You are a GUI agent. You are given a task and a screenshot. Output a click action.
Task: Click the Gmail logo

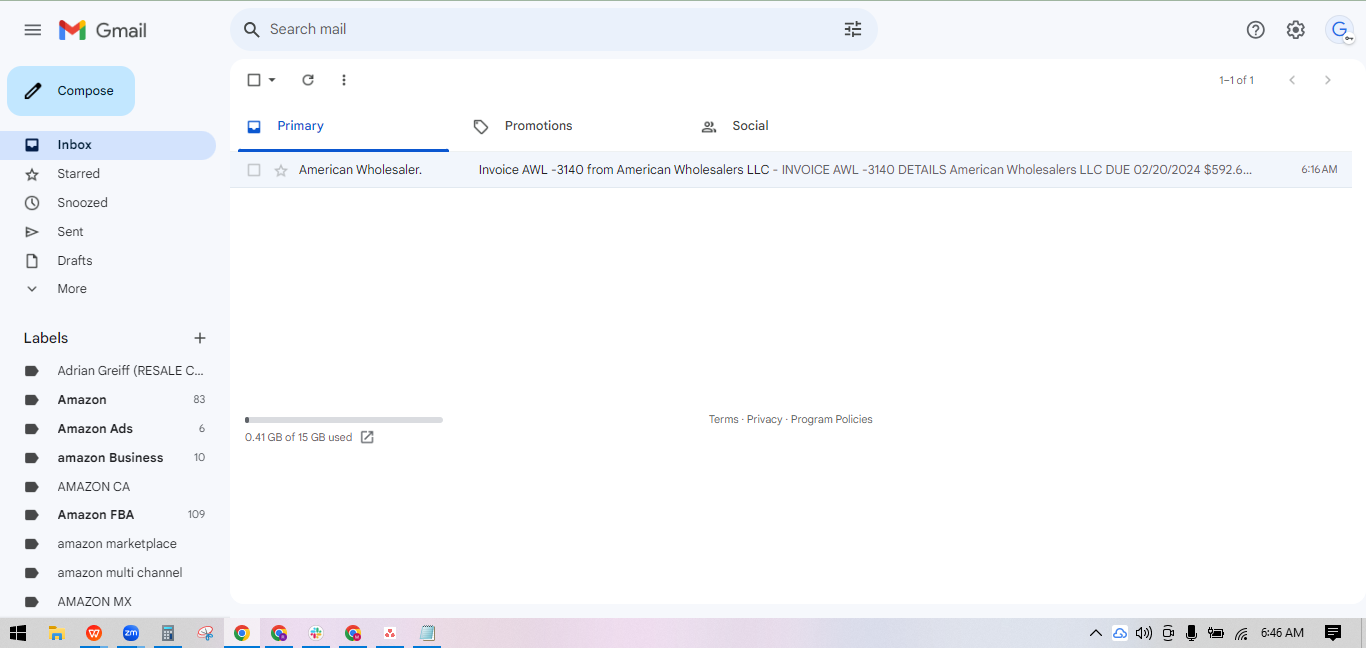click(103, 30)
